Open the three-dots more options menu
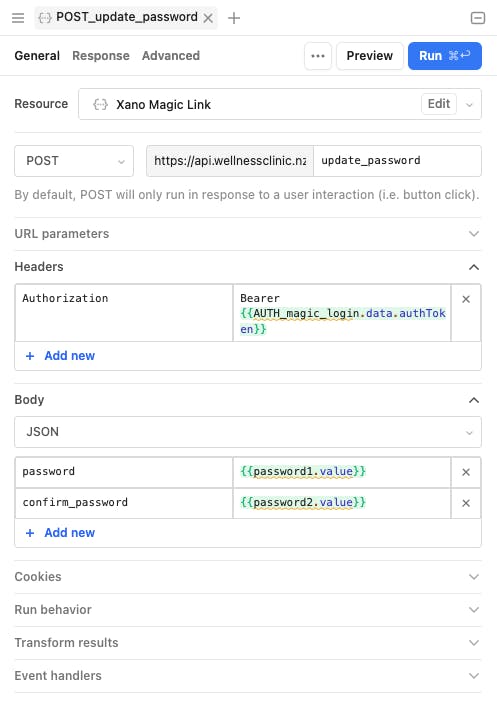This screenshot has width=497, height=707. point(318,56)
